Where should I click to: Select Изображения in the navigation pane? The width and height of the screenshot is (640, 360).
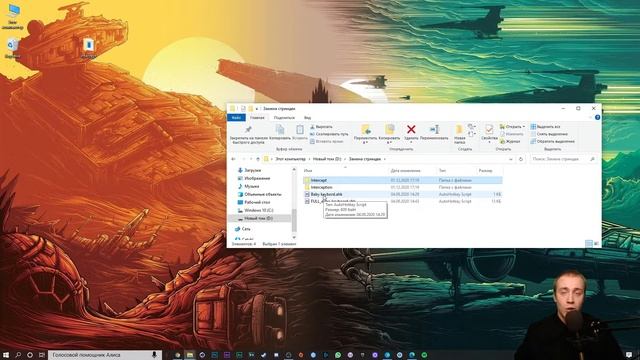[x=253, y=178]
